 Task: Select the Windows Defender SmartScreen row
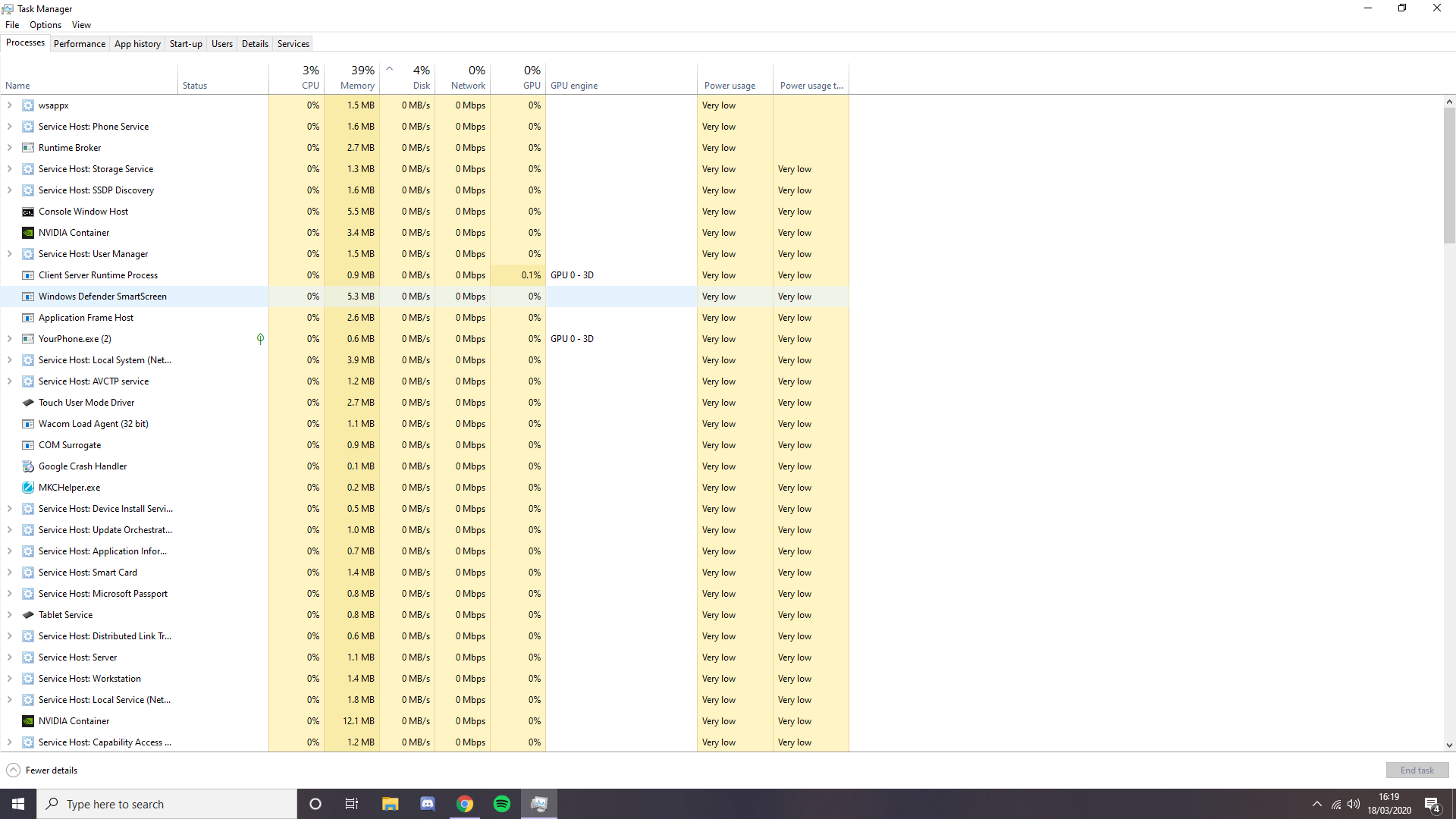click(x=102, y=297)
